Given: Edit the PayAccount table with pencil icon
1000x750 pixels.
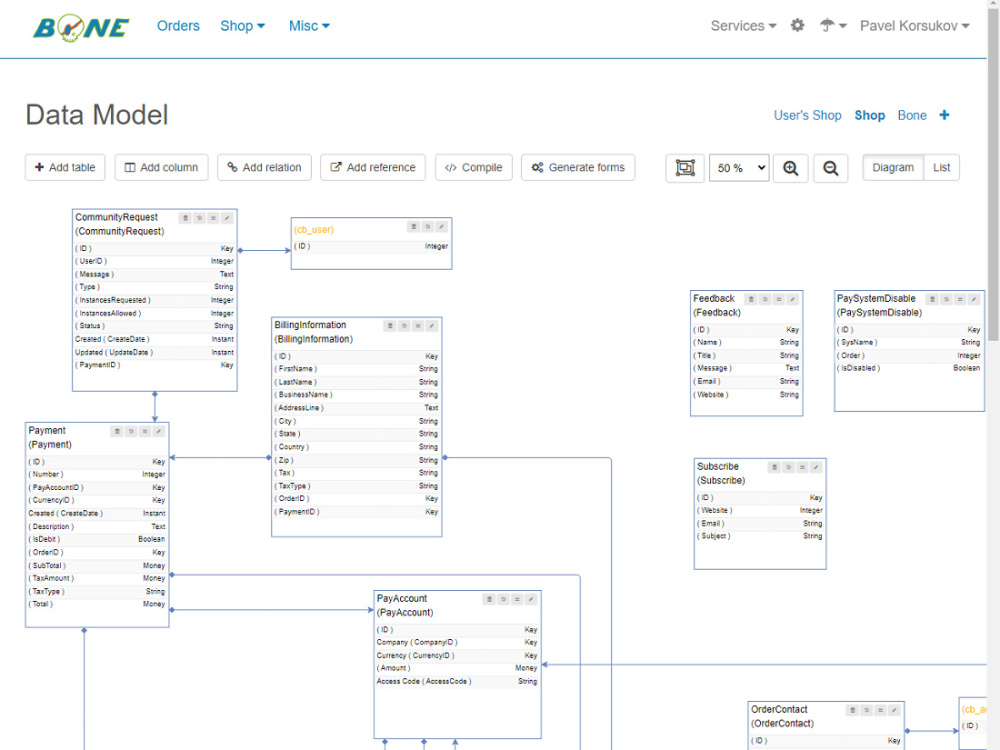Looking at the screenshot, I should tap(531, 599).
